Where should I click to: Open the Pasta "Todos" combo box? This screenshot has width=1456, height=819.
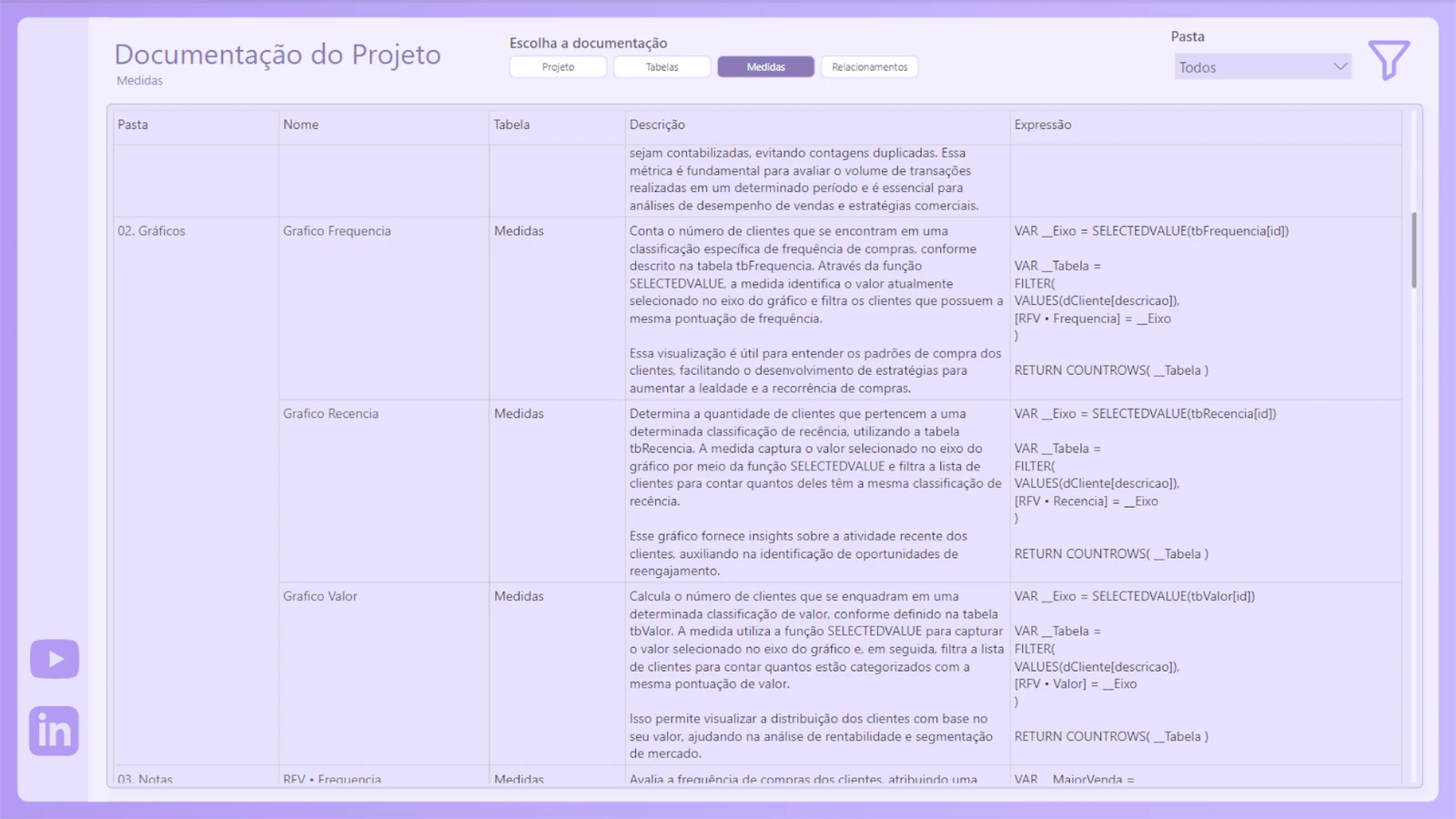(1262, 66)
